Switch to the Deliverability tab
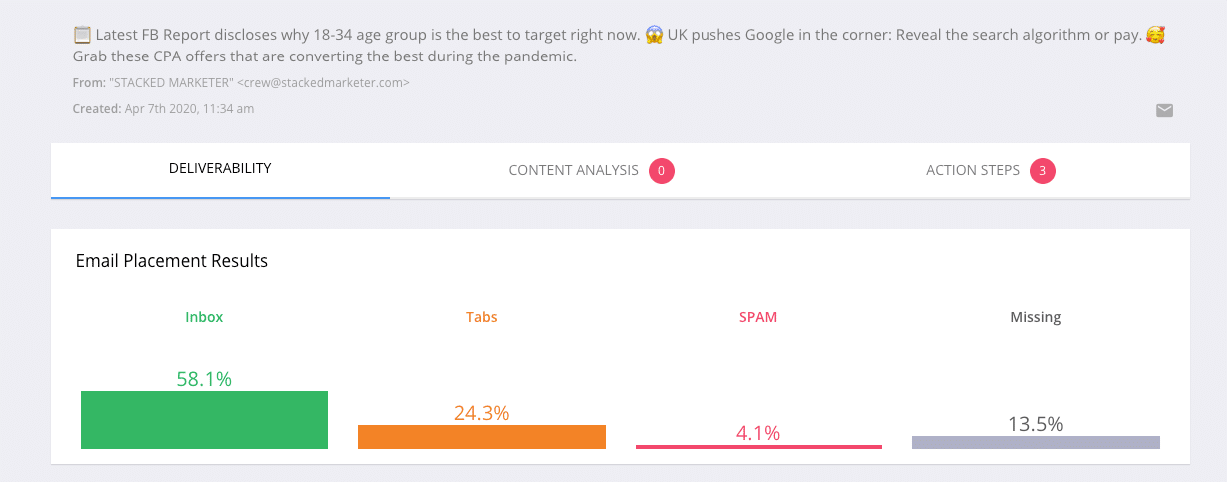The height and width of the screenshot is (482, 1227). 220,170
